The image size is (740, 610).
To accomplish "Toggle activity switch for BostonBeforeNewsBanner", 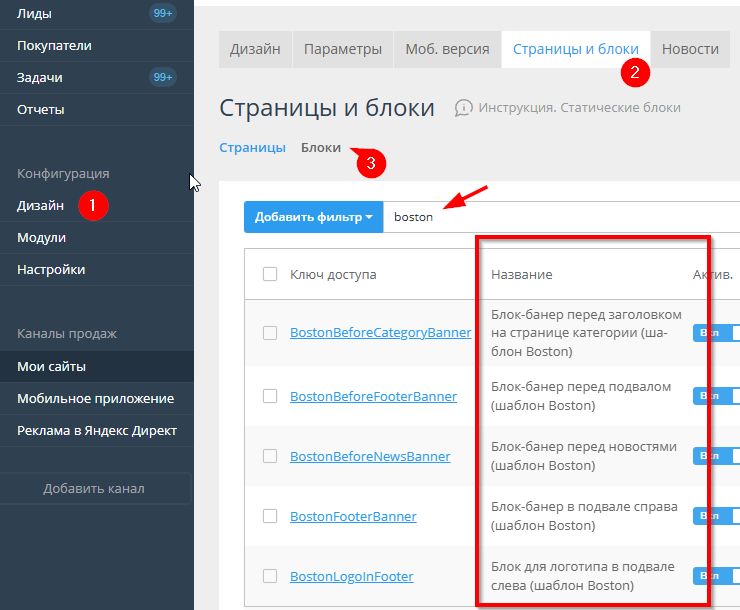I will coord(716,456).
